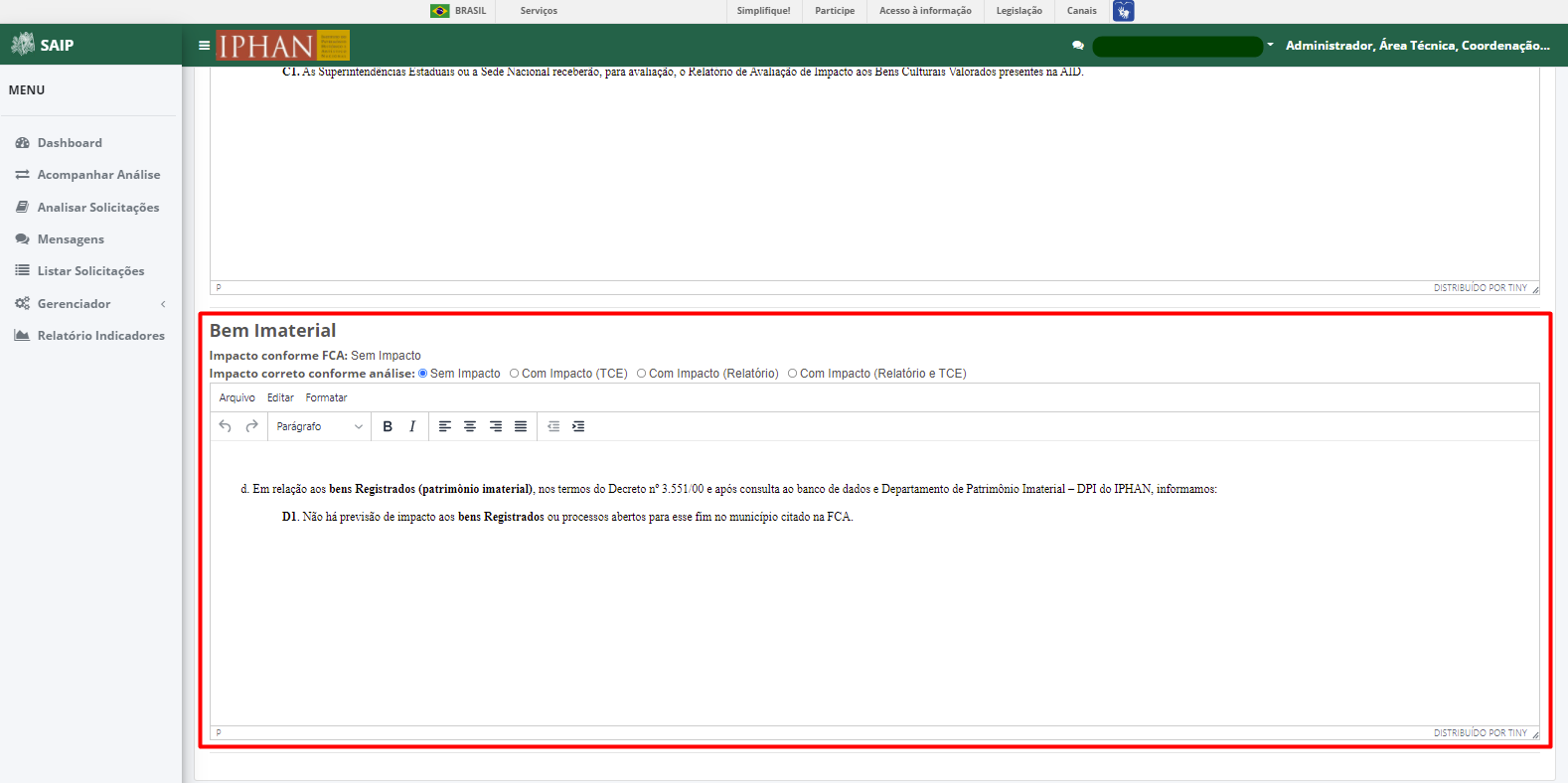
Task: Open Legislação link
Action: tap(1019, 11)
